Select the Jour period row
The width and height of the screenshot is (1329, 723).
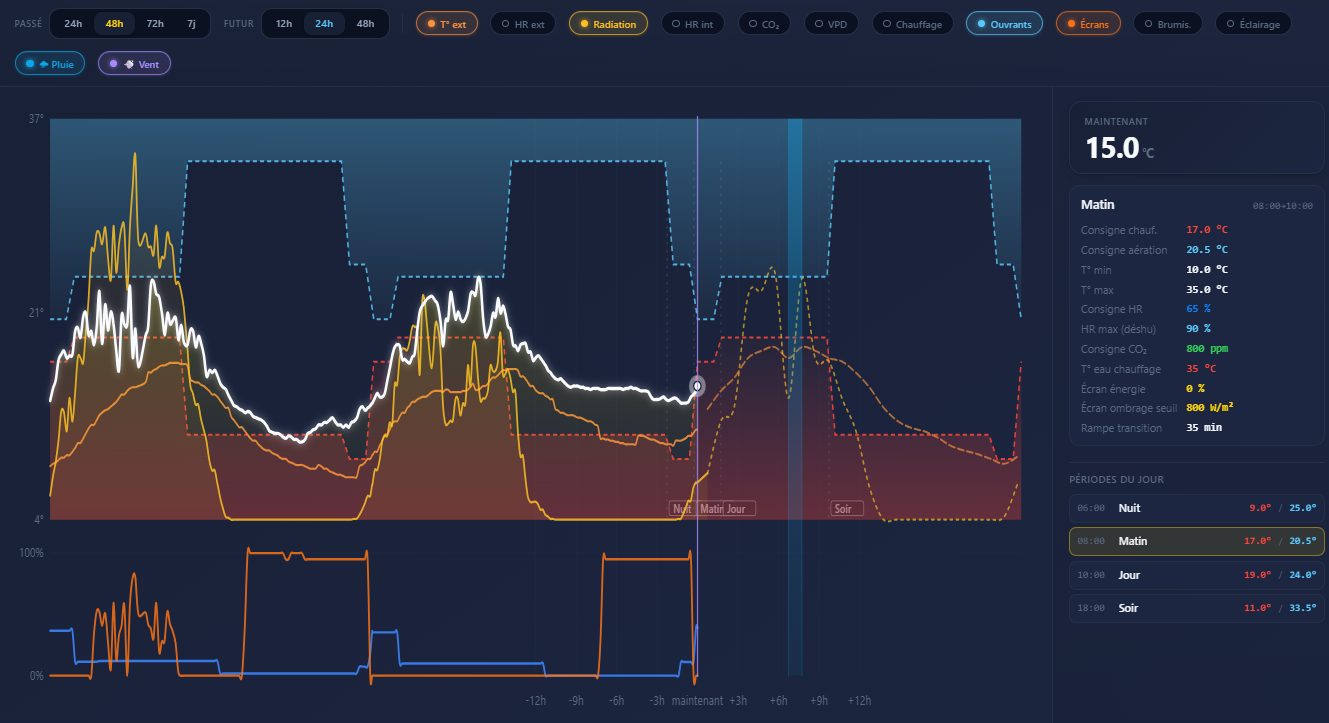click(1196, 575)
